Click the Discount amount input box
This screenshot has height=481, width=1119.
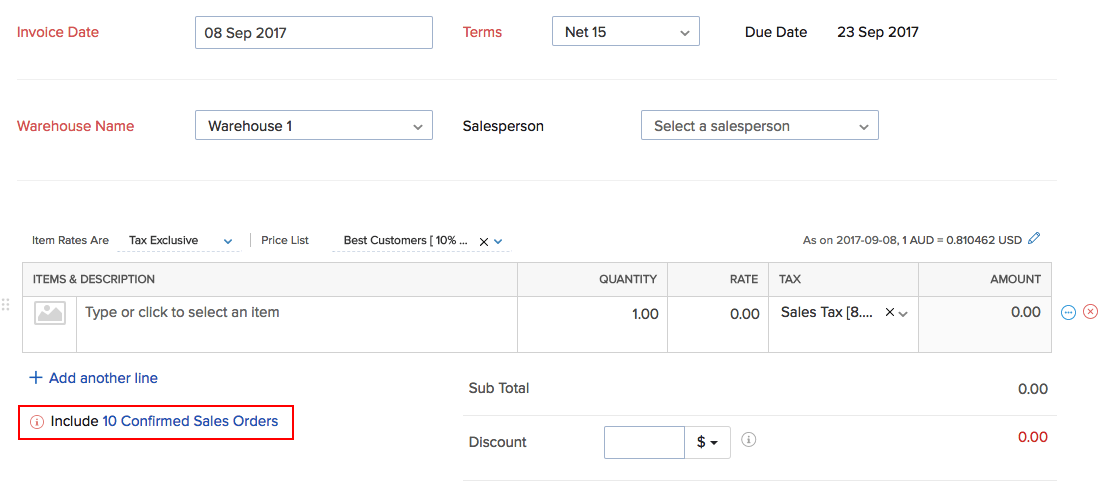coord(644,442)
